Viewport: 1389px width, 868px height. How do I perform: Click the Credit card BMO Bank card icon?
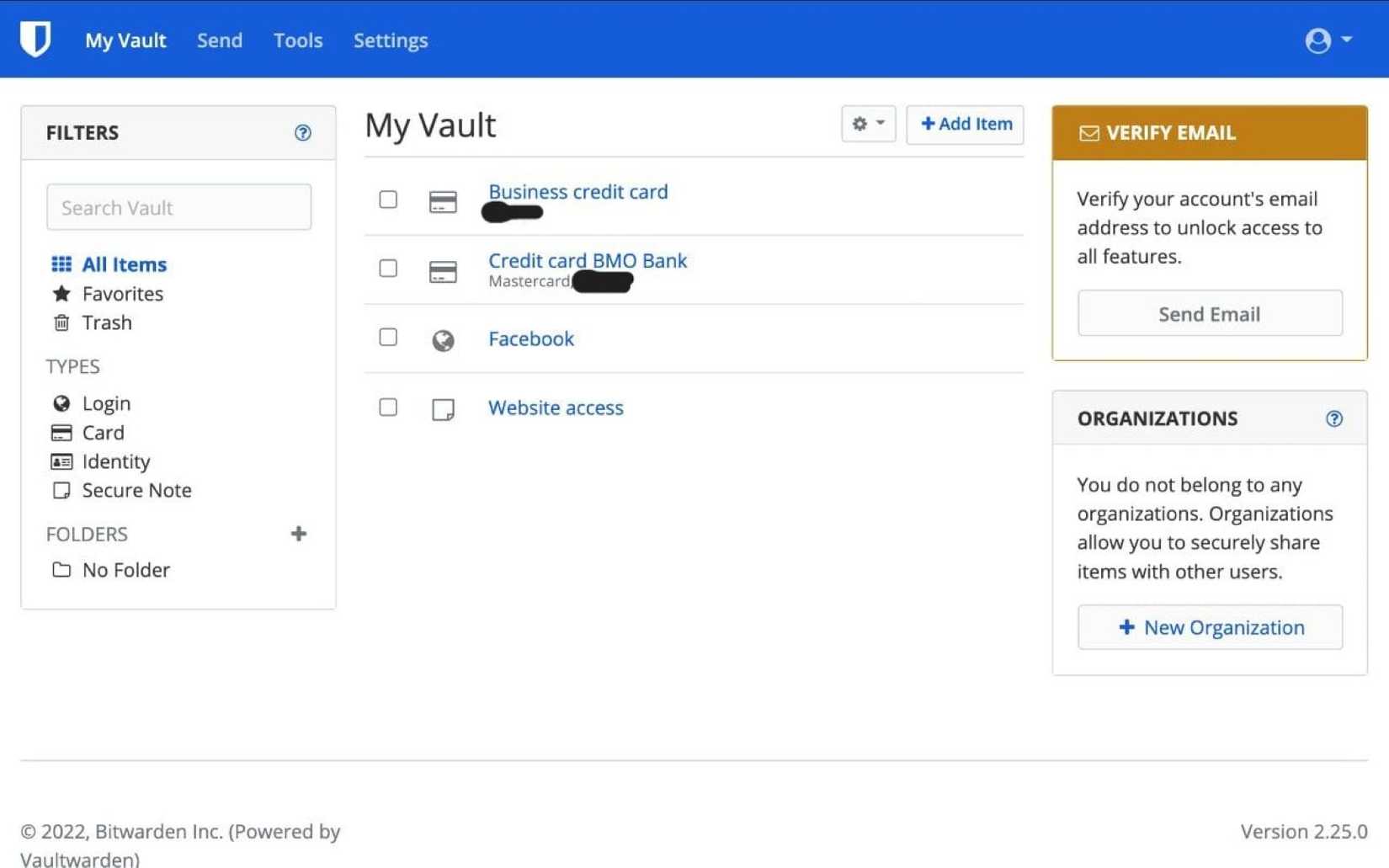(443, 271)
